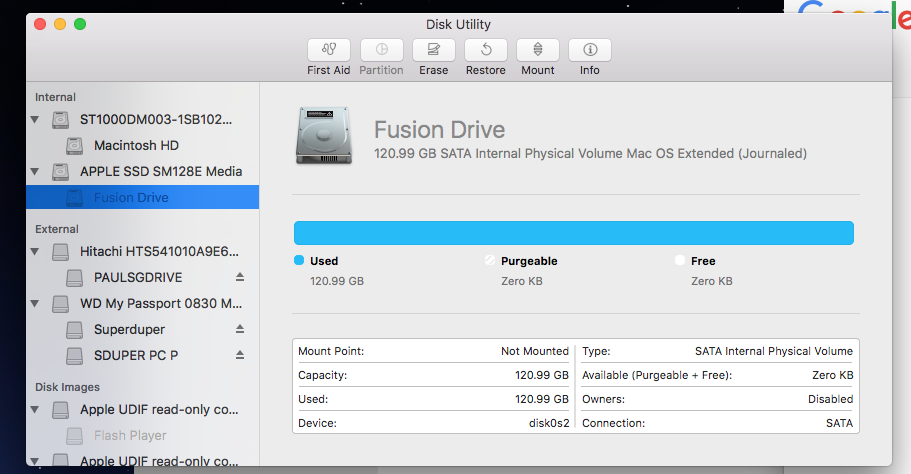911x474 pixels.
Task: Click the Superduper volume icon
Action: click(x=74, y=330)
